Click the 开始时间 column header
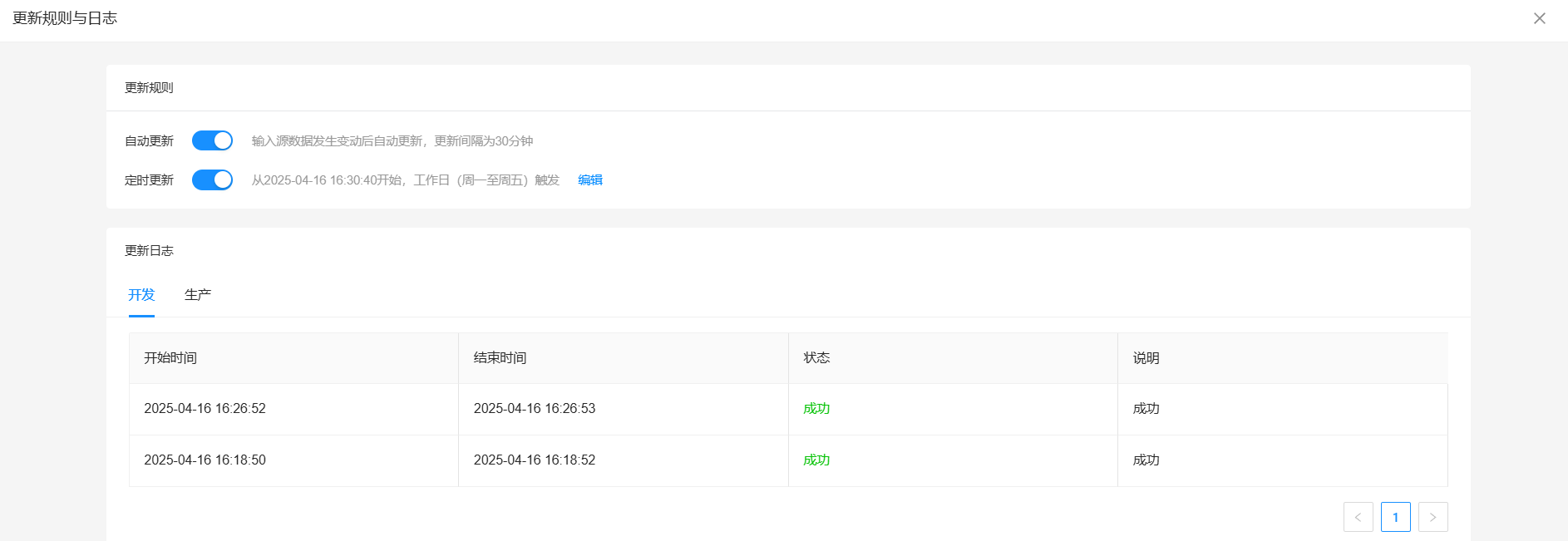This screenshot has height=541, width=1568. click(x=170, y=358)
